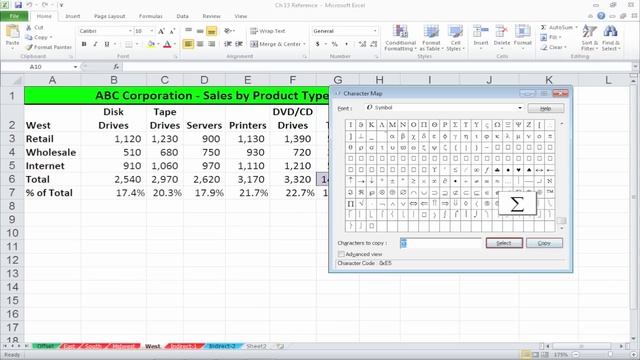Open Character Map Font dropdown (Symbol)
The height and width of the screenshot is (360, 640).
[x=520, y=108]
